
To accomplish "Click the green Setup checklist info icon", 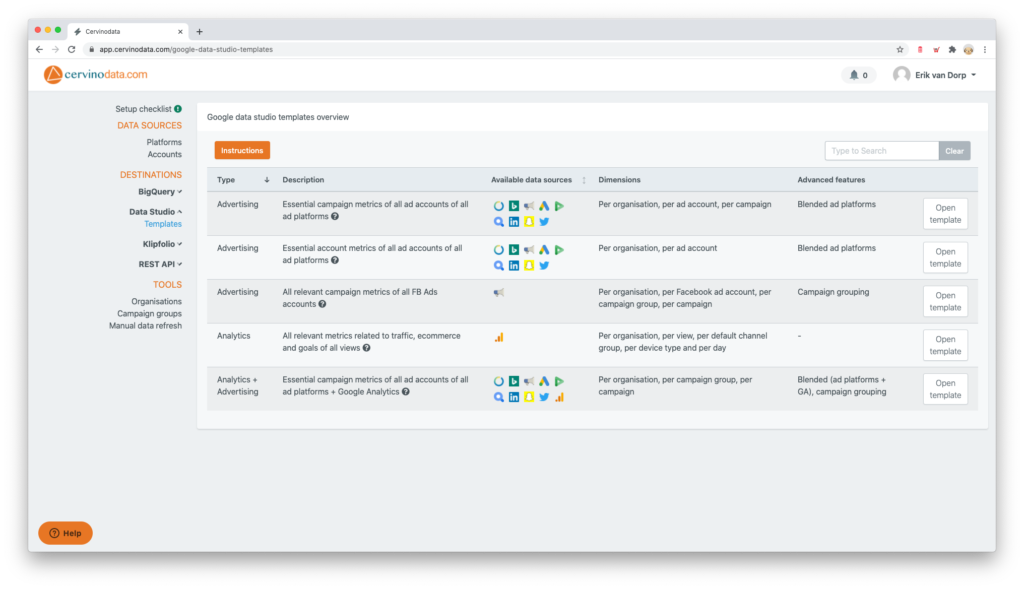I will tap(178, 109).
